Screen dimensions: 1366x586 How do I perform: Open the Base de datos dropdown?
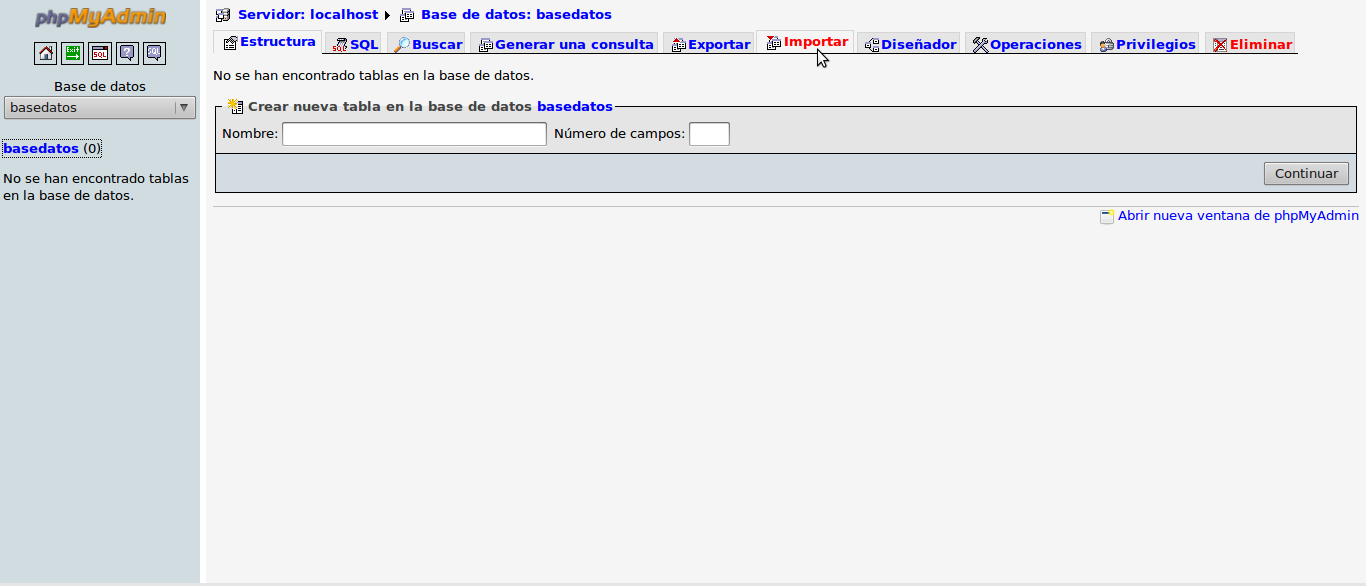tap(100, 107)
